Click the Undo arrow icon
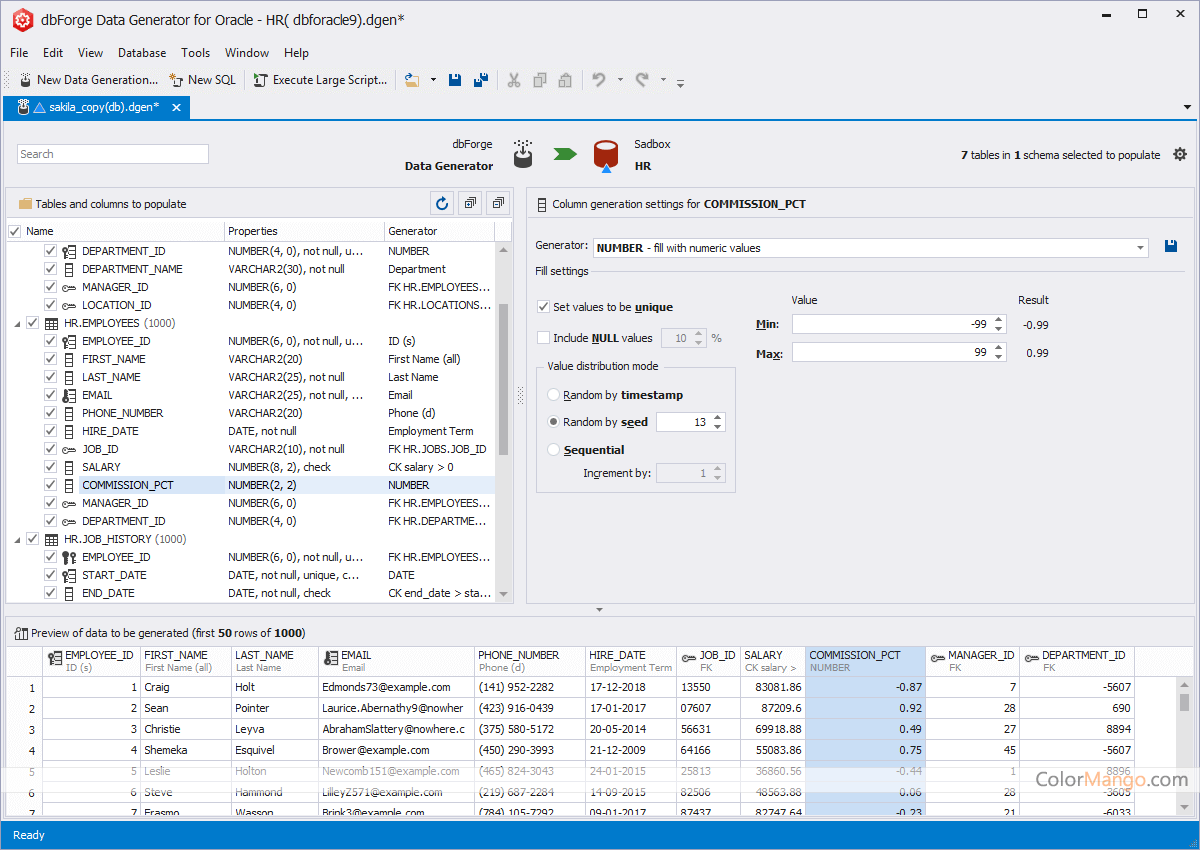Viewport: 1200px width, 850px height. pos(599,80)
